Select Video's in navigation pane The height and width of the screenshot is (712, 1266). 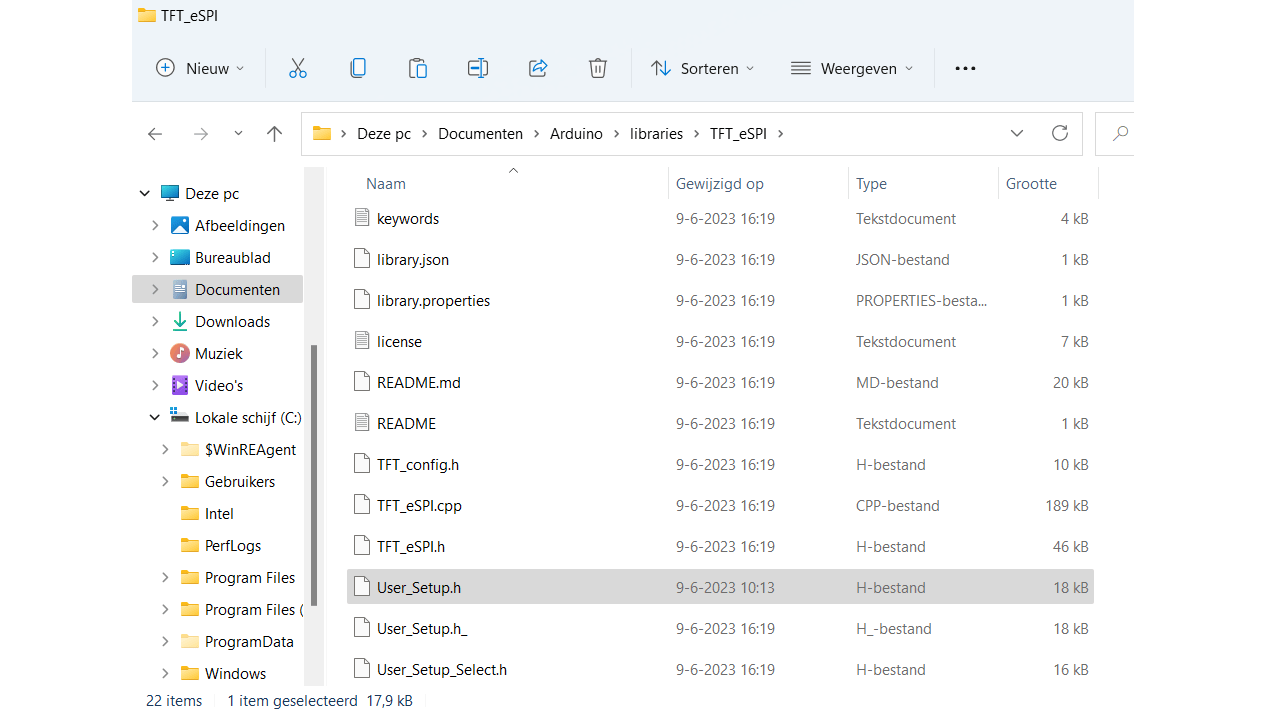[x=219, y=386]
